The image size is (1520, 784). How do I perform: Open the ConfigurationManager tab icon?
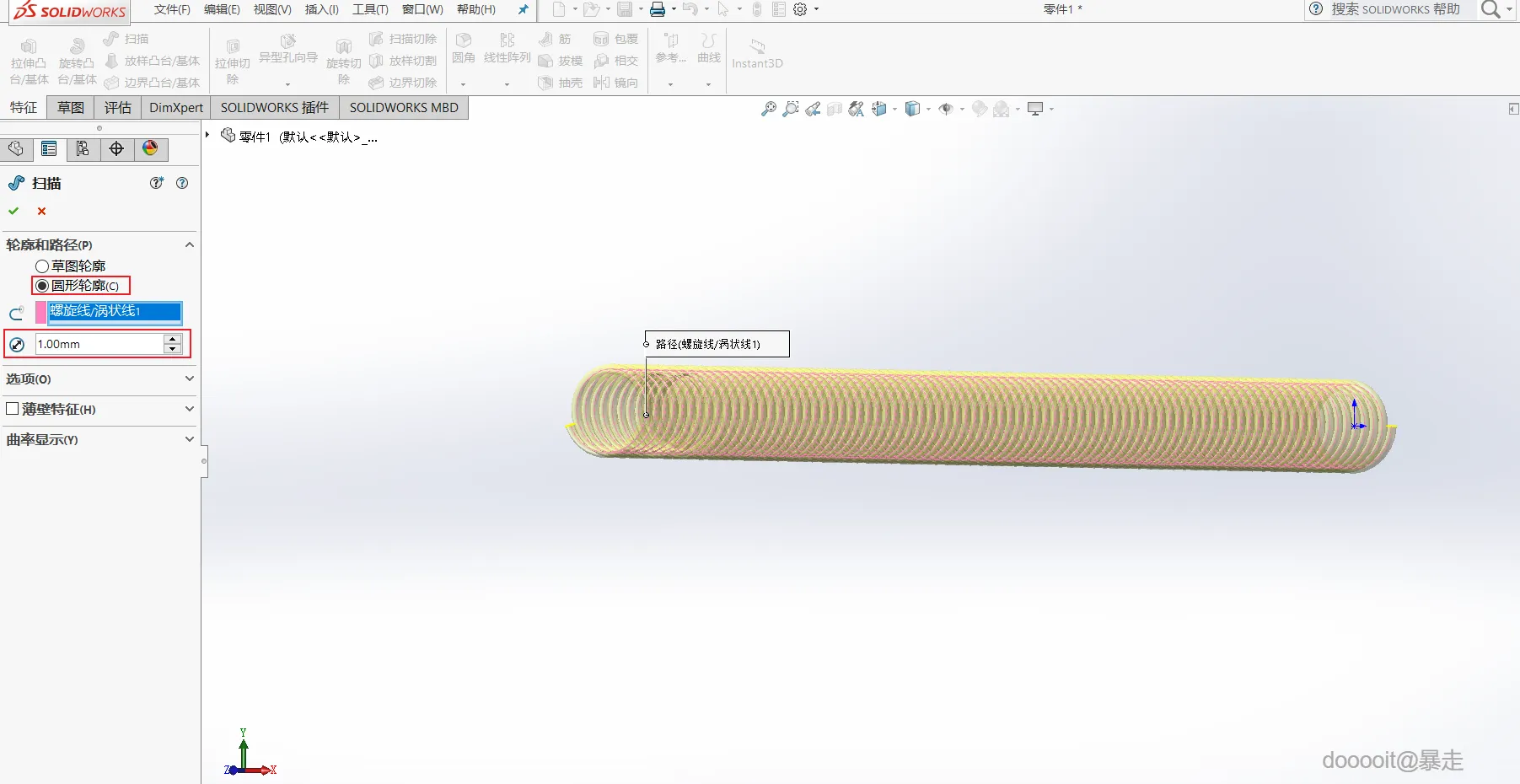click(83, 149)
